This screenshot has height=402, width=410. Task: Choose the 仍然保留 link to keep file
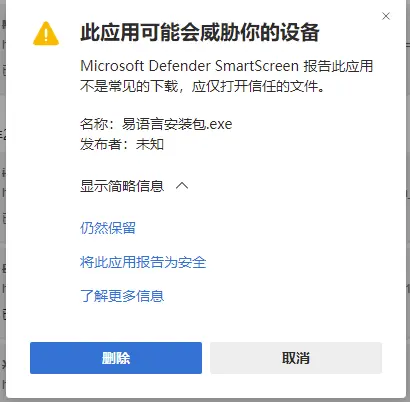(x=108, y=228)
